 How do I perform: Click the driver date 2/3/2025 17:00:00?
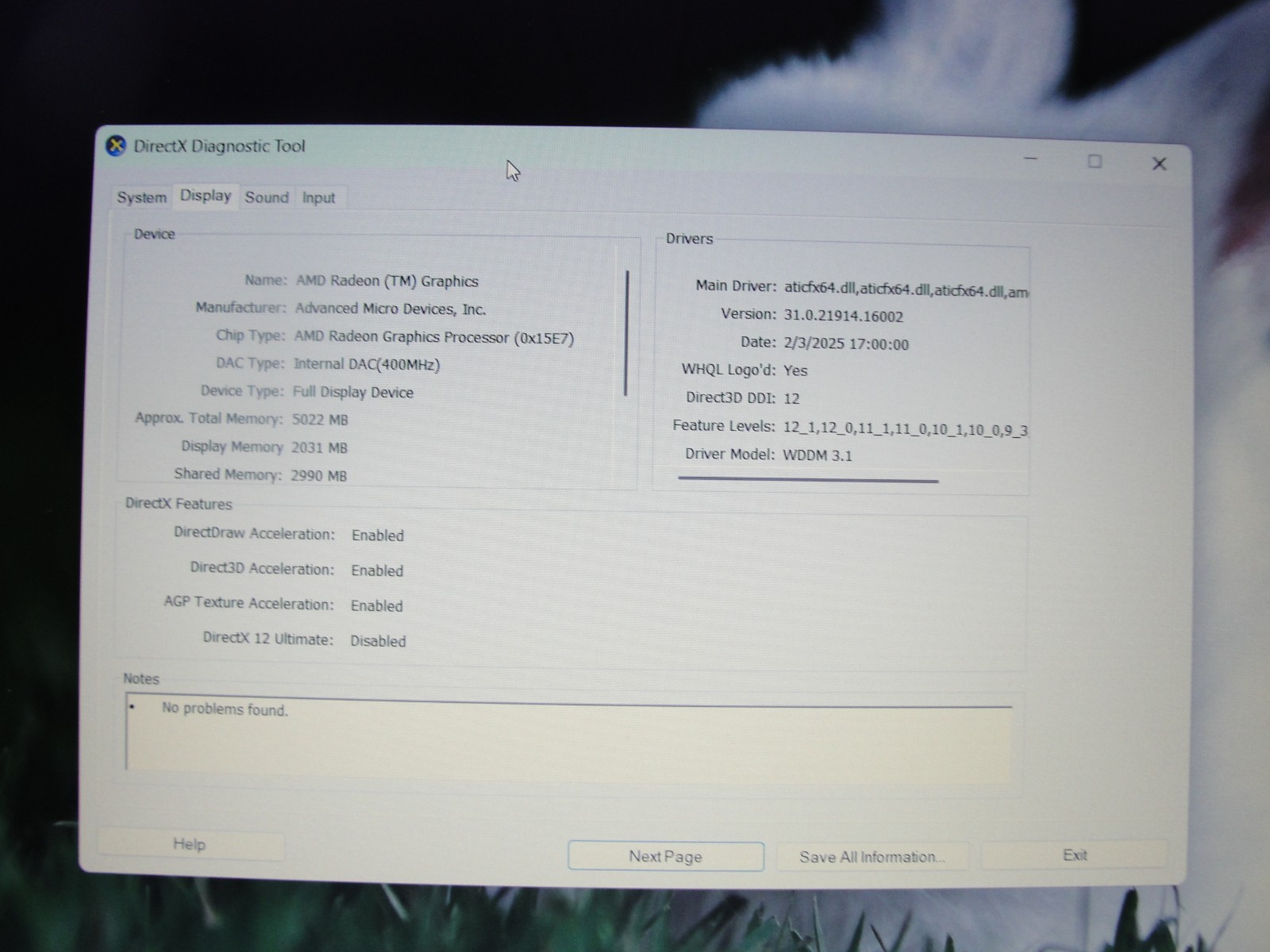click(x=846, y=344)
